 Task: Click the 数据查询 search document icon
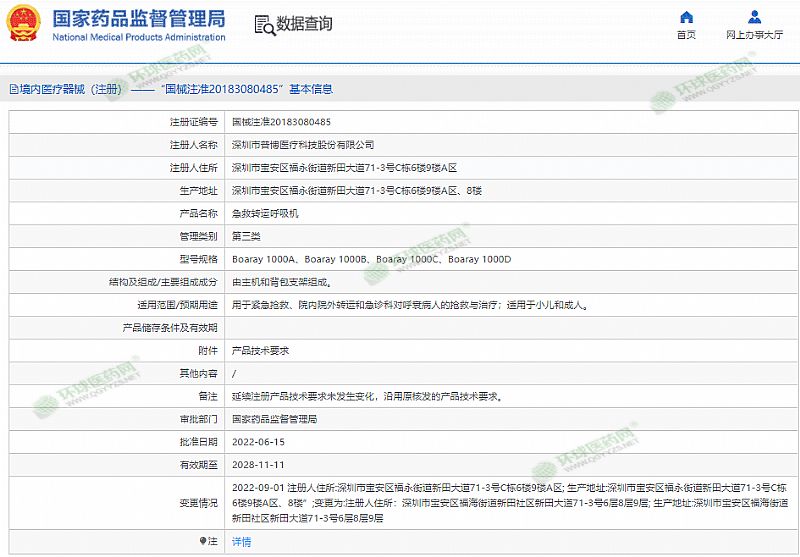[x=262, y=24]
